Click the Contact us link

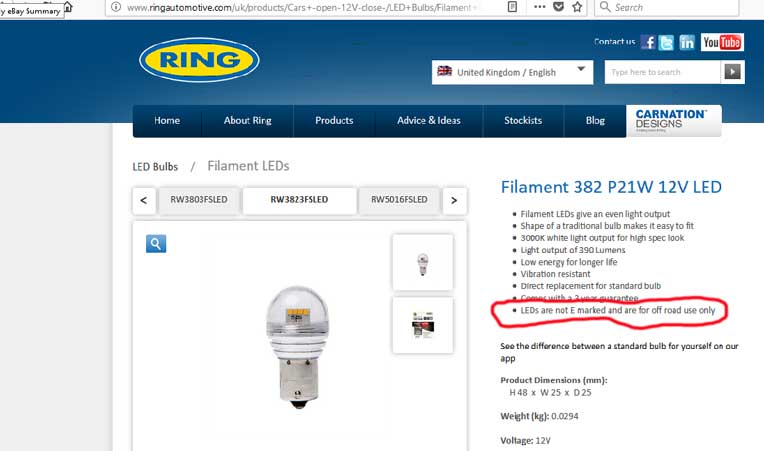click(x=614, y=42)
